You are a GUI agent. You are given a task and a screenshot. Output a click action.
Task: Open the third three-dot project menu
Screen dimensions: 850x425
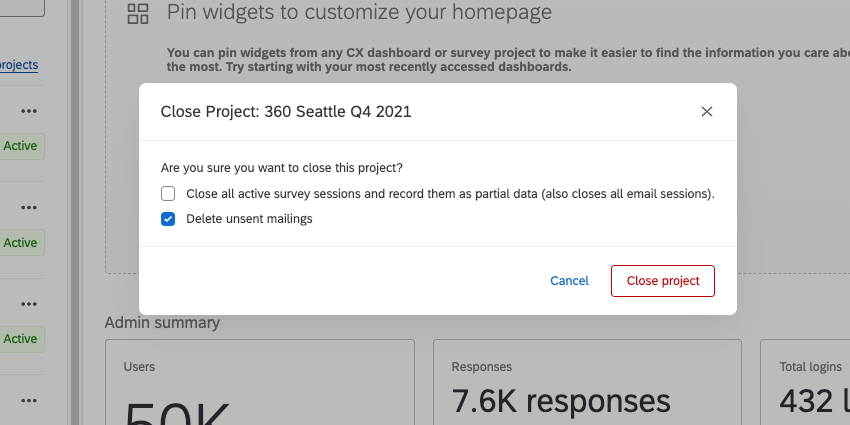pos(29,303)
